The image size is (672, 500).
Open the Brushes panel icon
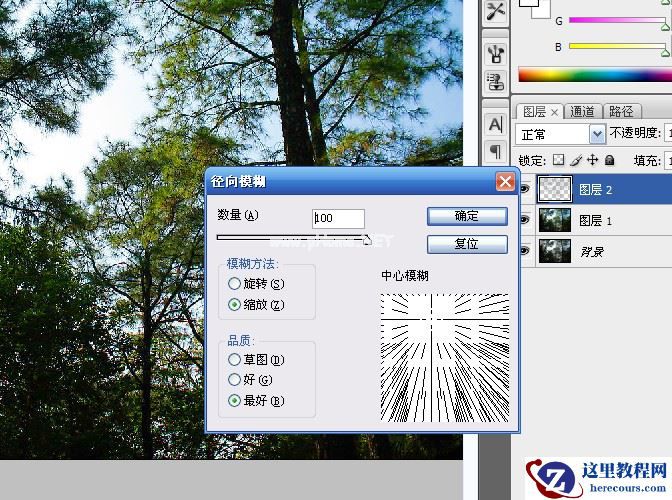click(496, 54)
